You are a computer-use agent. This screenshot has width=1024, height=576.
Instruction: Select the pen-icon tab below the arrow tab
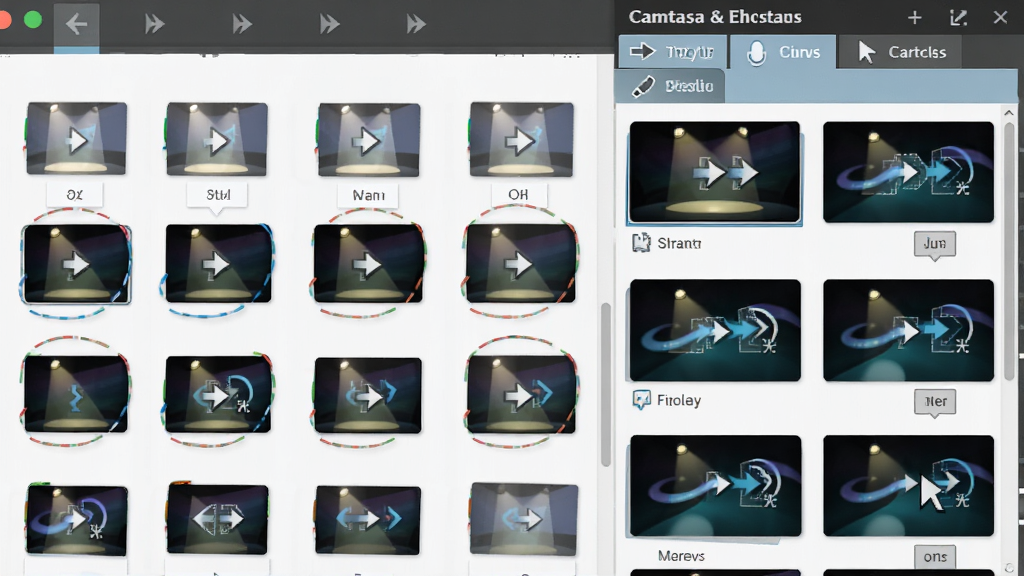670,86
